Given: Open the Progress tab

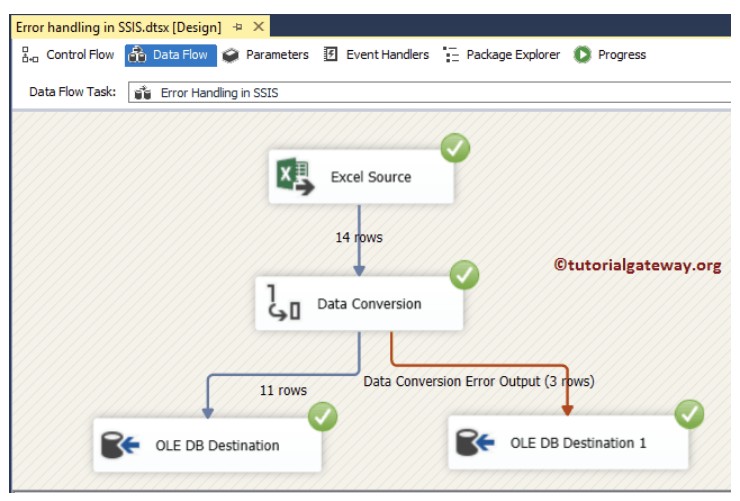Looking at the screenshot, I should coord(610,55).
